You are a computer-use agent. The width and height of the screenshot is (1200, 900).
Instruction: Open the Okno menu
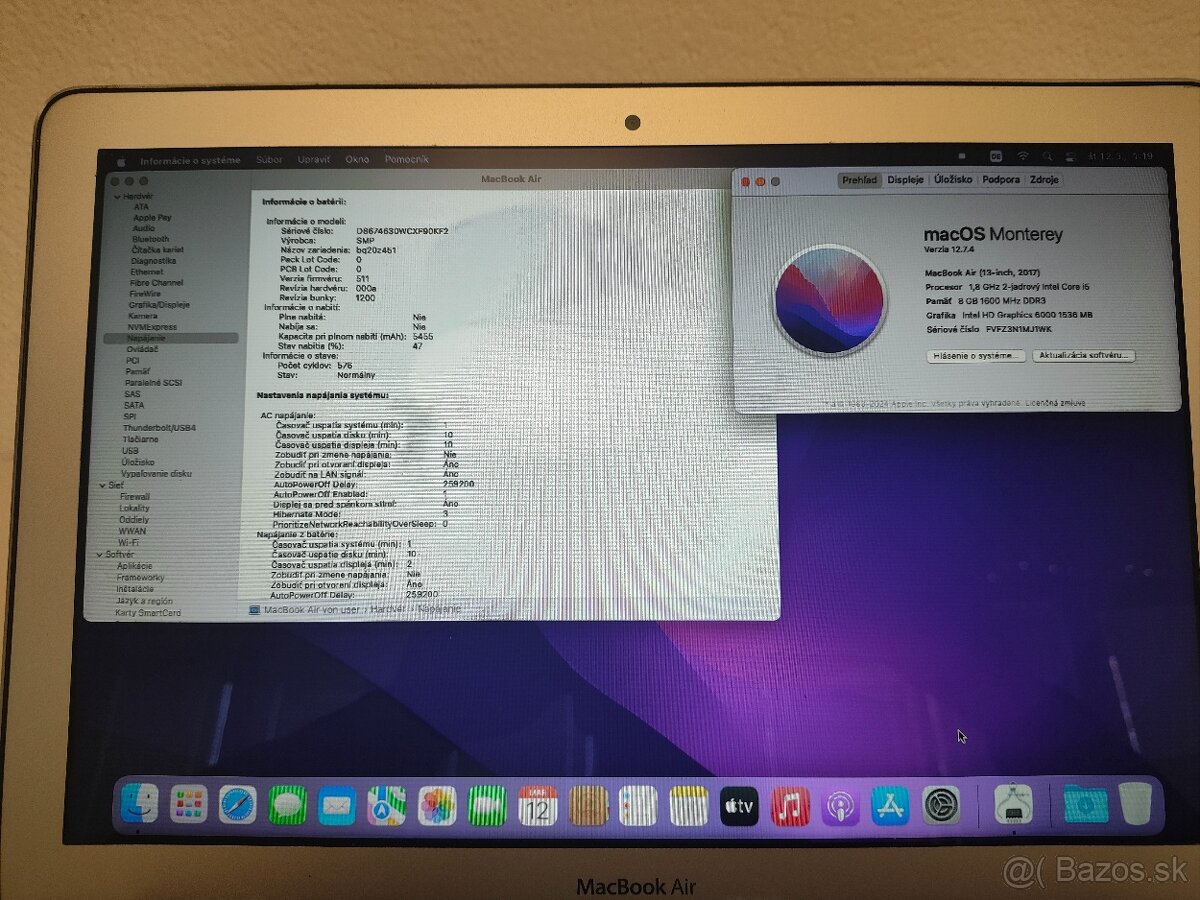(357, 159)
